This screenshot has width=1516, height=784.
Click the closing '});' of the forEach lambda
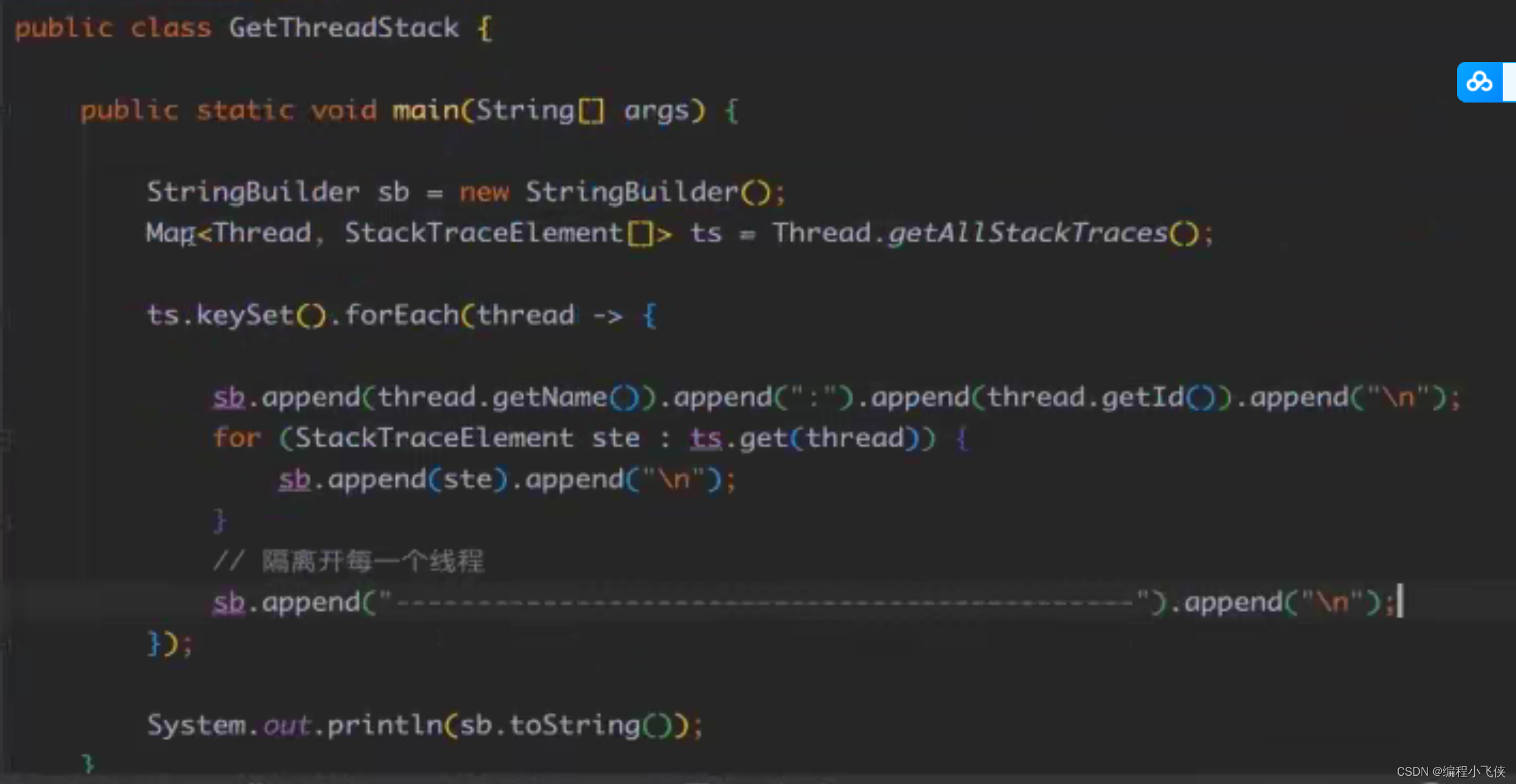170,644
